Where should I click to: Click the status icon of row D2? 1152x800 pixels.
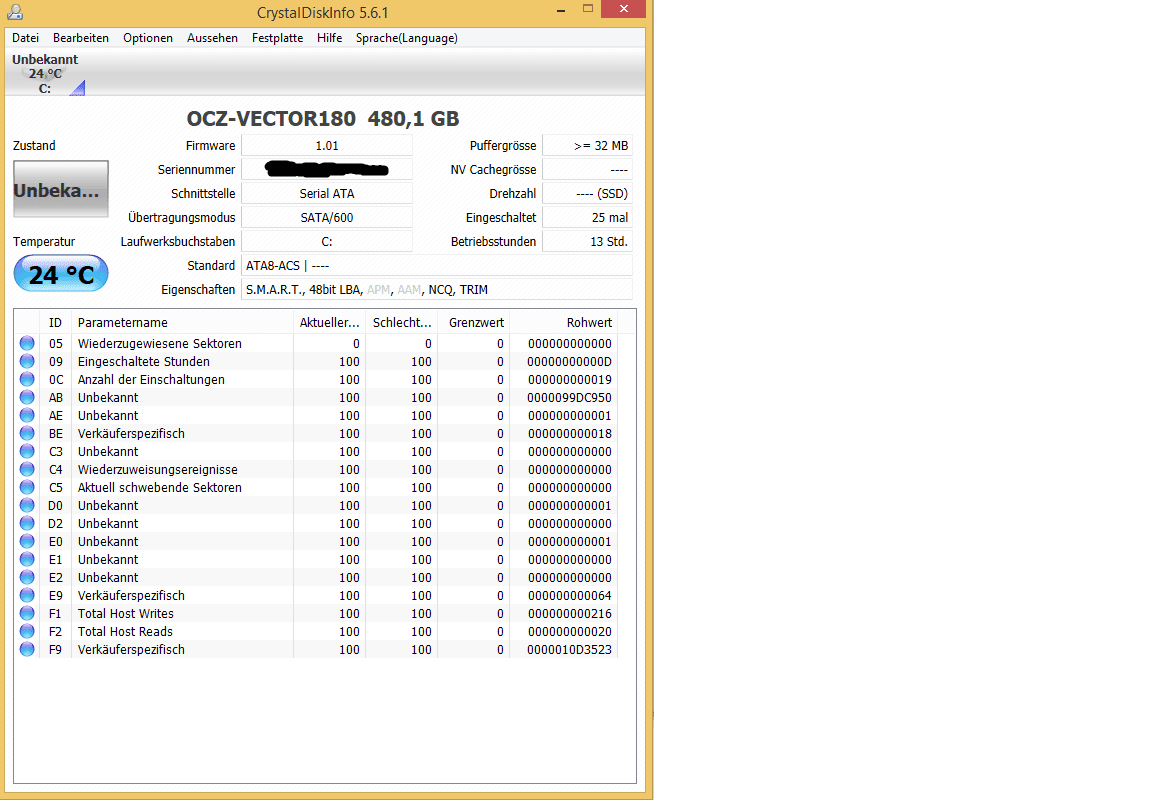[x=27, y=523]
